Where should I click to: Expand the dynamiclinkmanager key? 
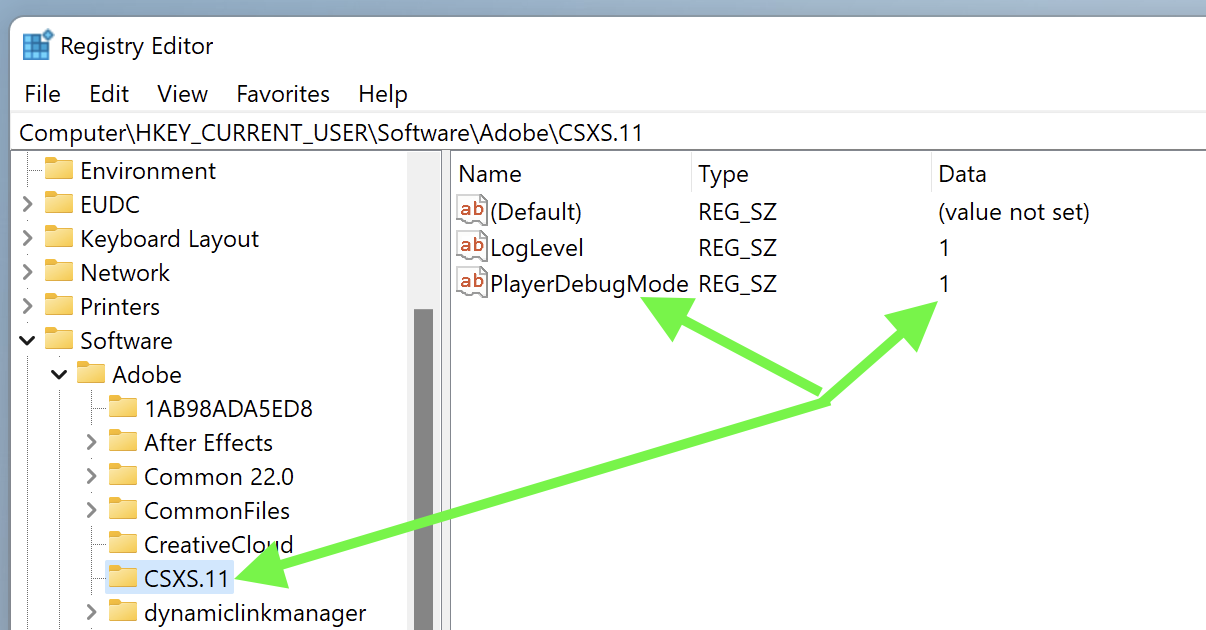(91, 612)
